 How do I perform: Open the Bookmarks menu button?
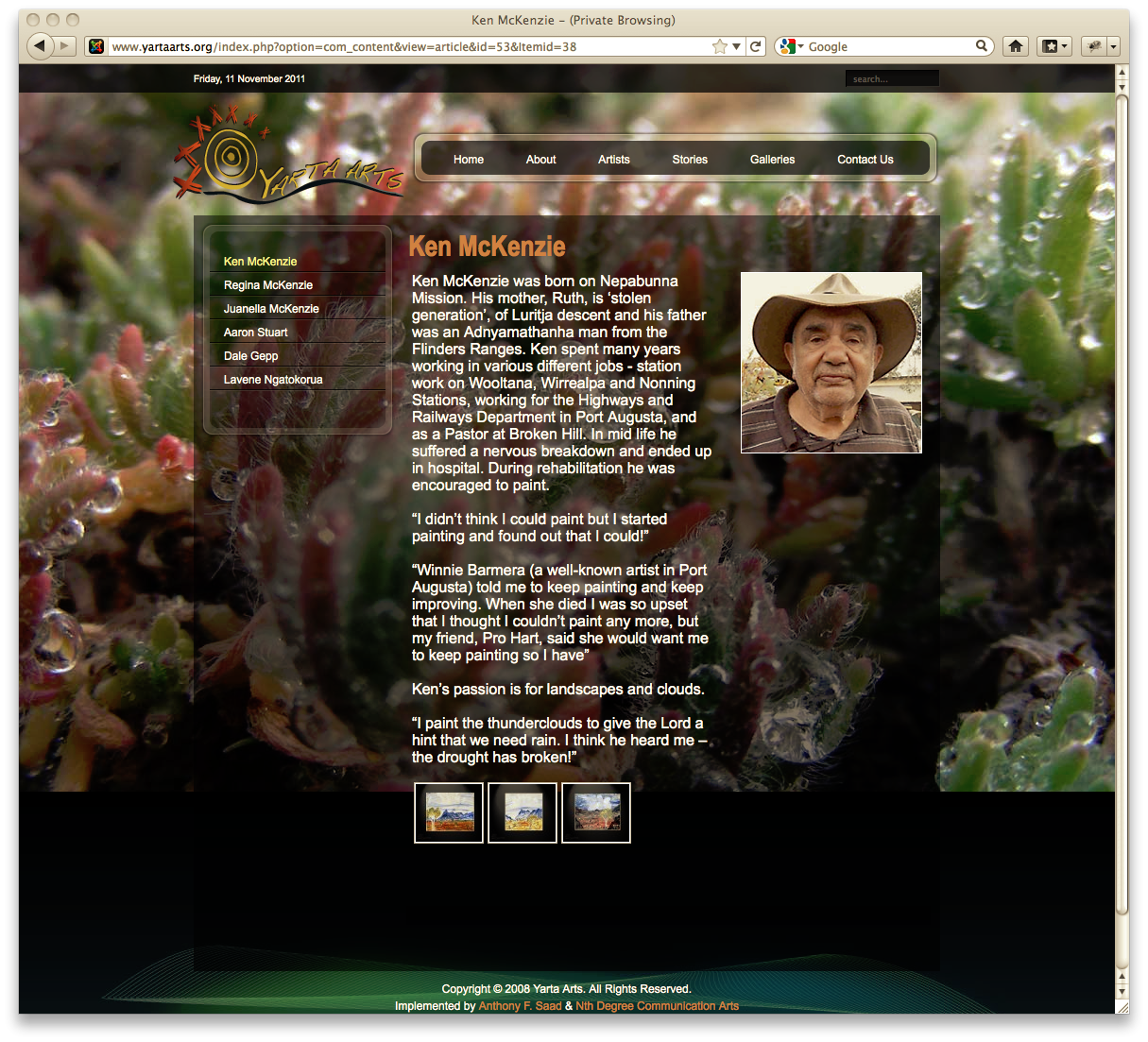(1054, 46)
